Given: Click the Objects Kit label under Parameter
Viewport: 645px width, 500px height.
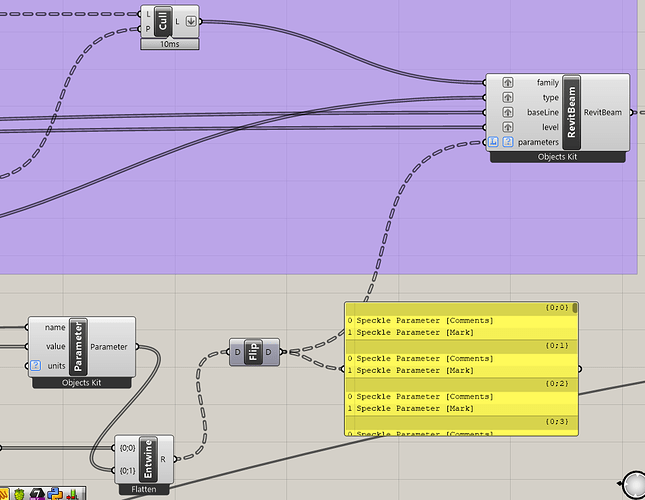Looking at the screenshot, I should pyautogui.click(x=81, y=383).
